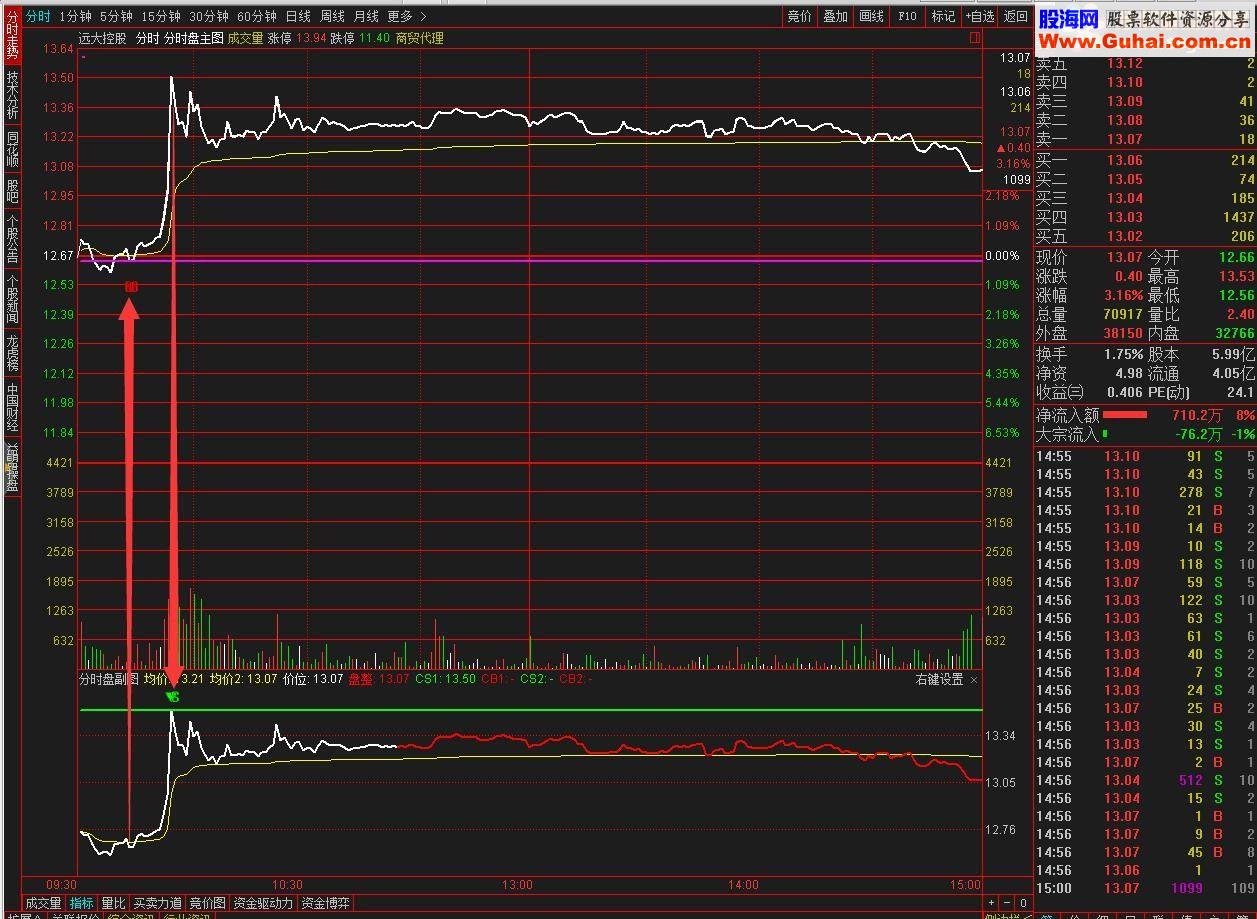Click the 叠加 overlay button
This screenshot has height=919, width=1257.
tap(835, 16)
